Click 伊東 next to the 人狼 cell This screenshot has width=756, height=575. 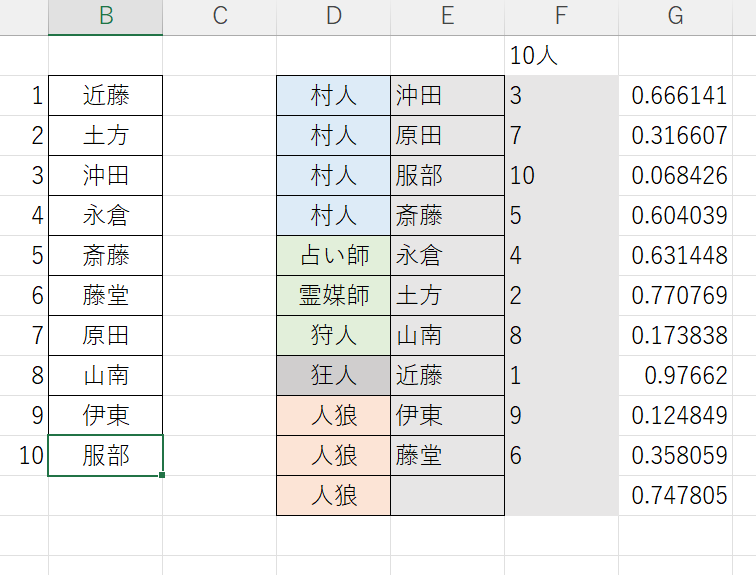[x=447, y=416]
